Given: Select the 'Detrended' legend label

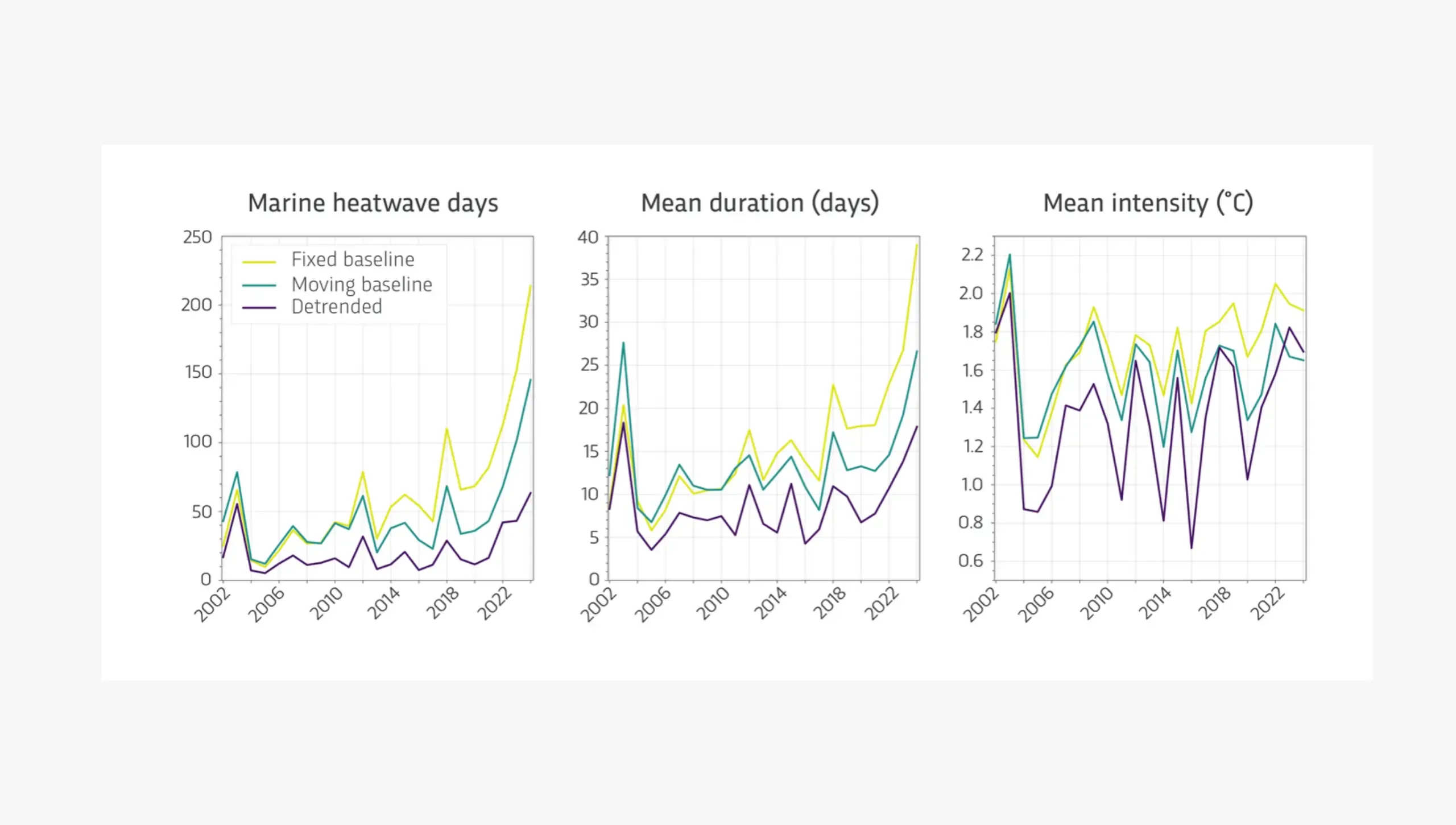Looking at the screenshot, I should (337, 307).
